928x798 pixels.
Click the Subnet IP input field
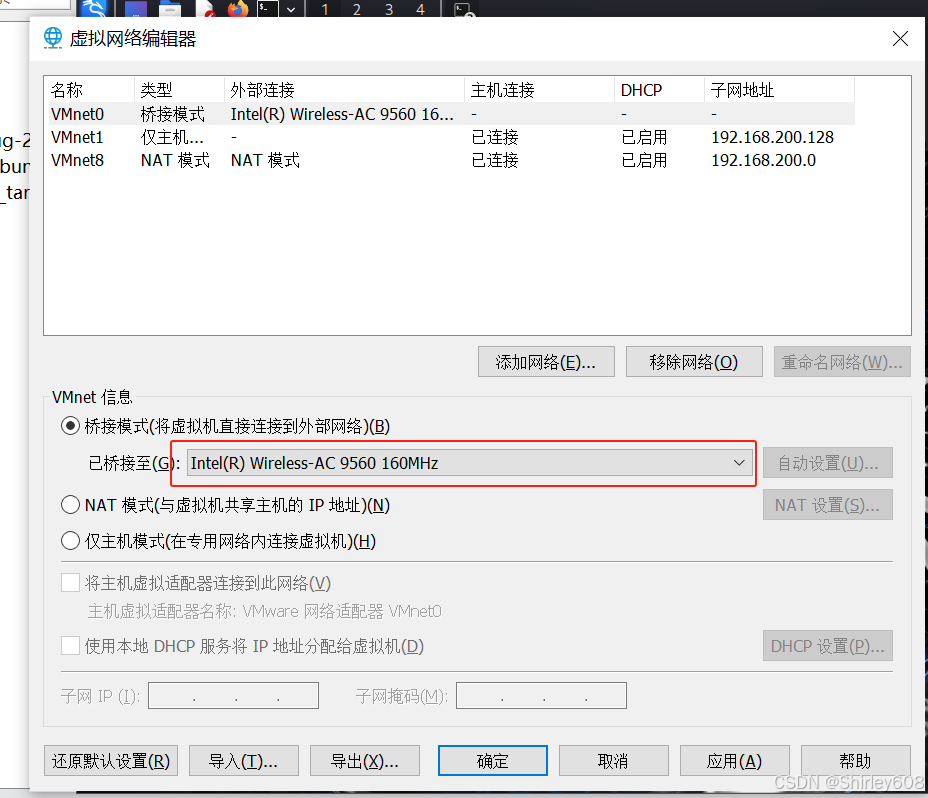click(233, 696)
